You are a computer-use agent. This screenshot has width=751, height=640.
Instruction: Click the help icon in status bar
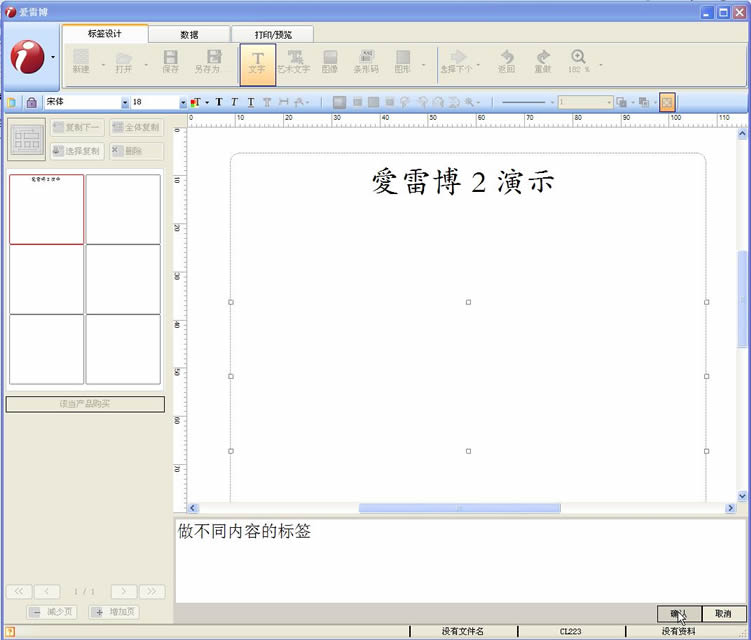click(10, 631)
